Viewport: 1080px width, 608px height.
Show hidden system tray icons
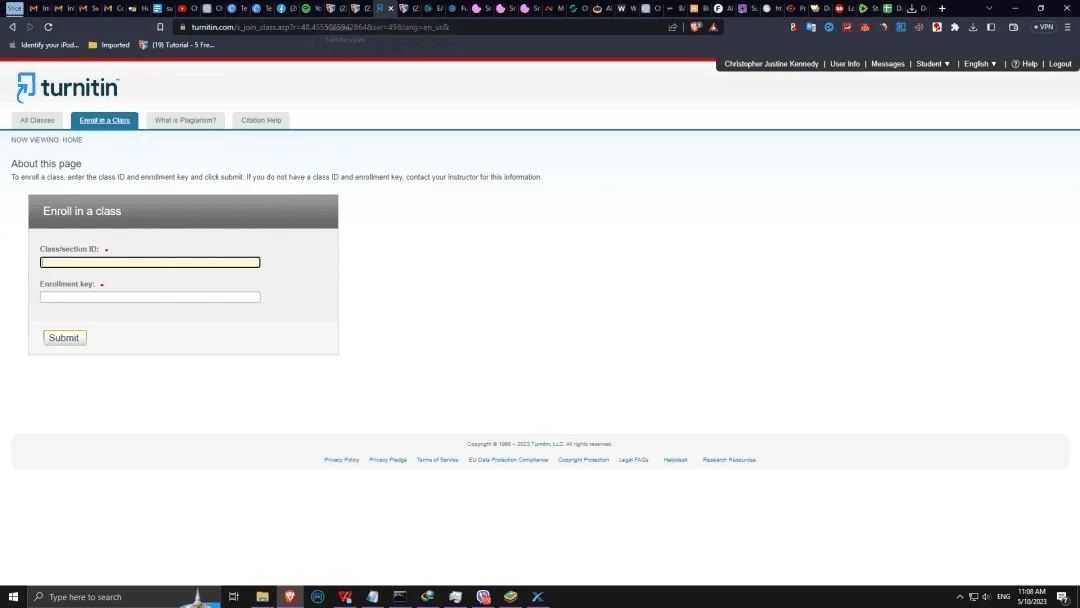tap(959, 597)
